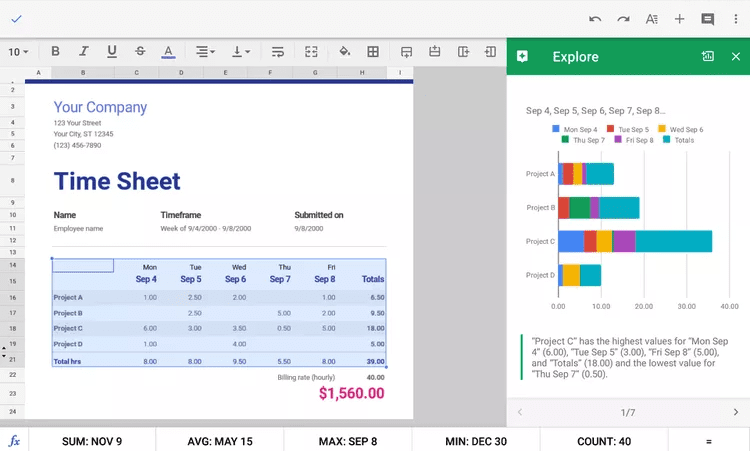Click the $1,560.00 total cell
The width and height of the screenshot is (751, 451).
click(x=352, y=393)
